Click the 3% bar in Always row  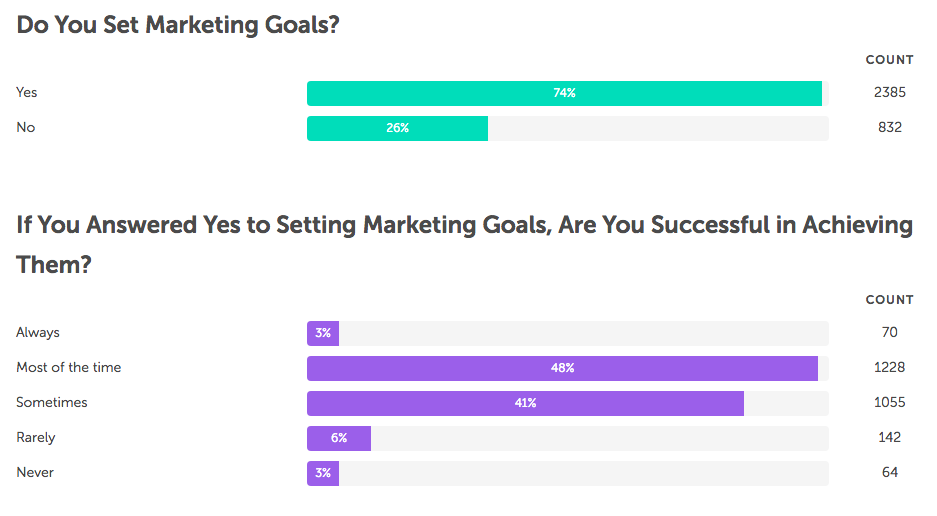pos(323,333)
